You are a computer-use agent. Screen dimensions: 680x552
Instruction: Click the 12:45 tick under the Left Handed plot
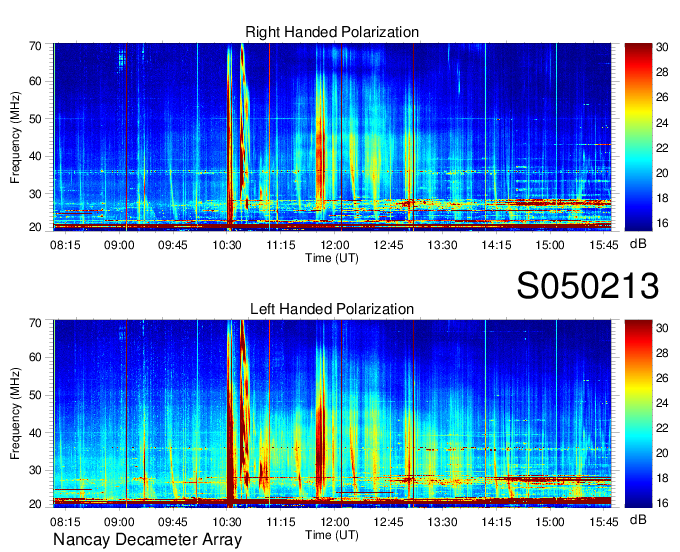(389, 522)
